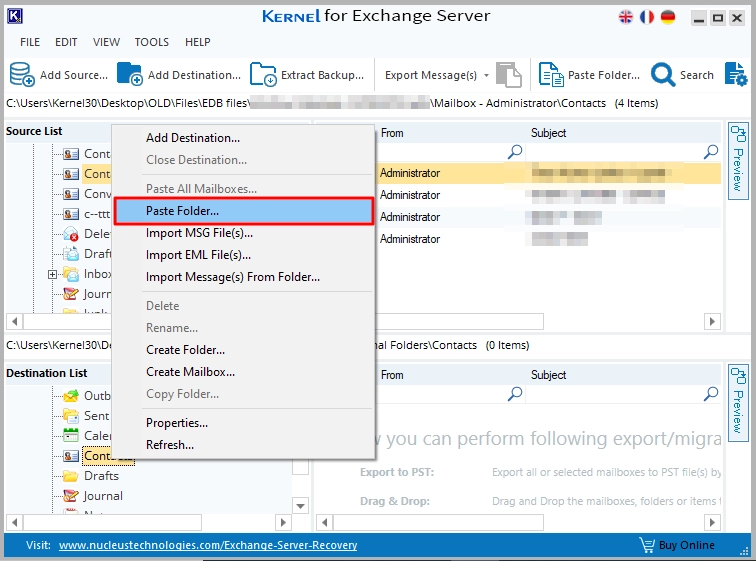Click the Add Destination folder icon
This screenshot has height=561, width=756.
pyautogui.click(x=129, y=74)
